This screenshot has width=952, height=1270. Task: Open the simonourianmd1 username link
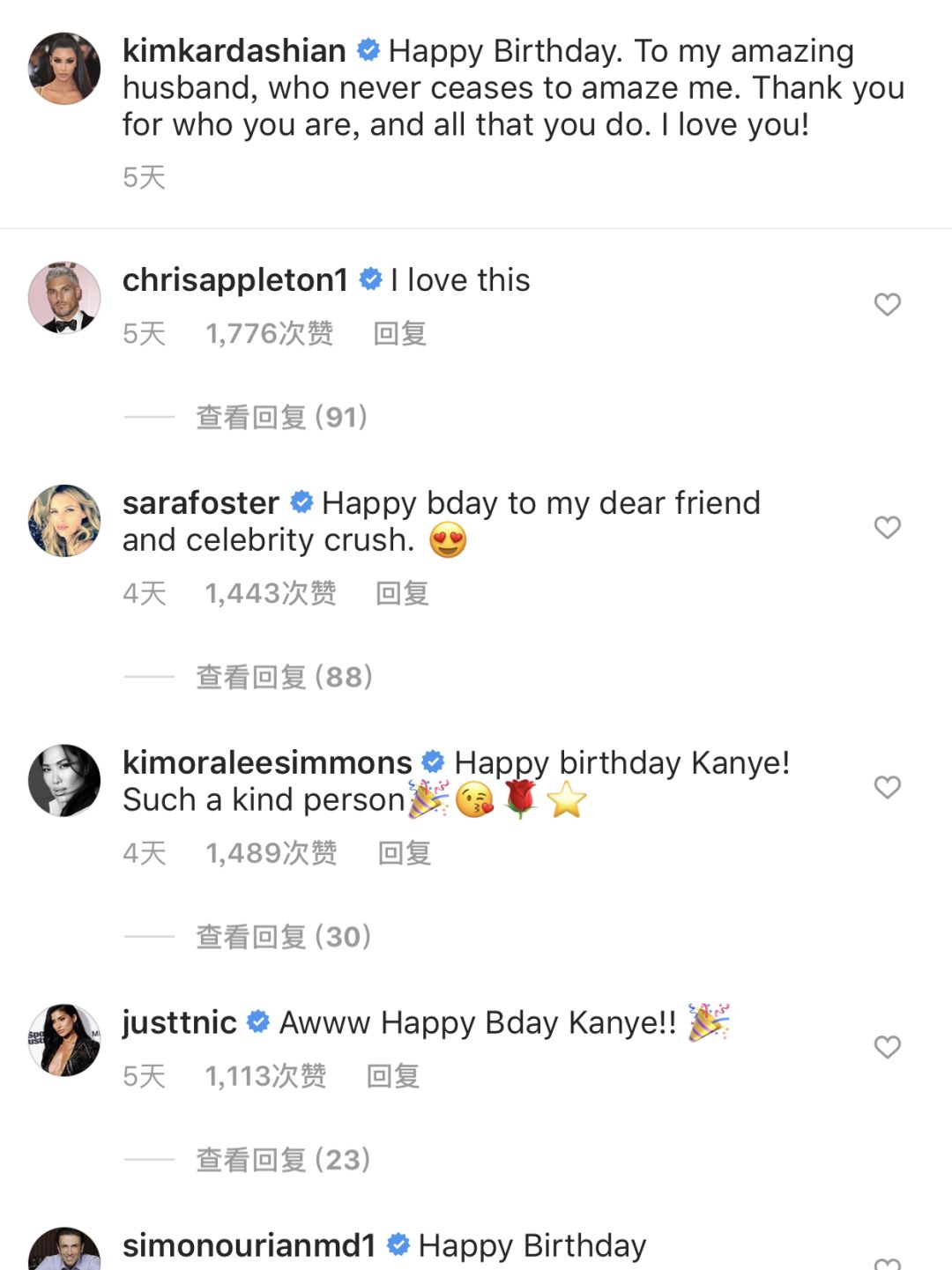(x=249, y=1245)
